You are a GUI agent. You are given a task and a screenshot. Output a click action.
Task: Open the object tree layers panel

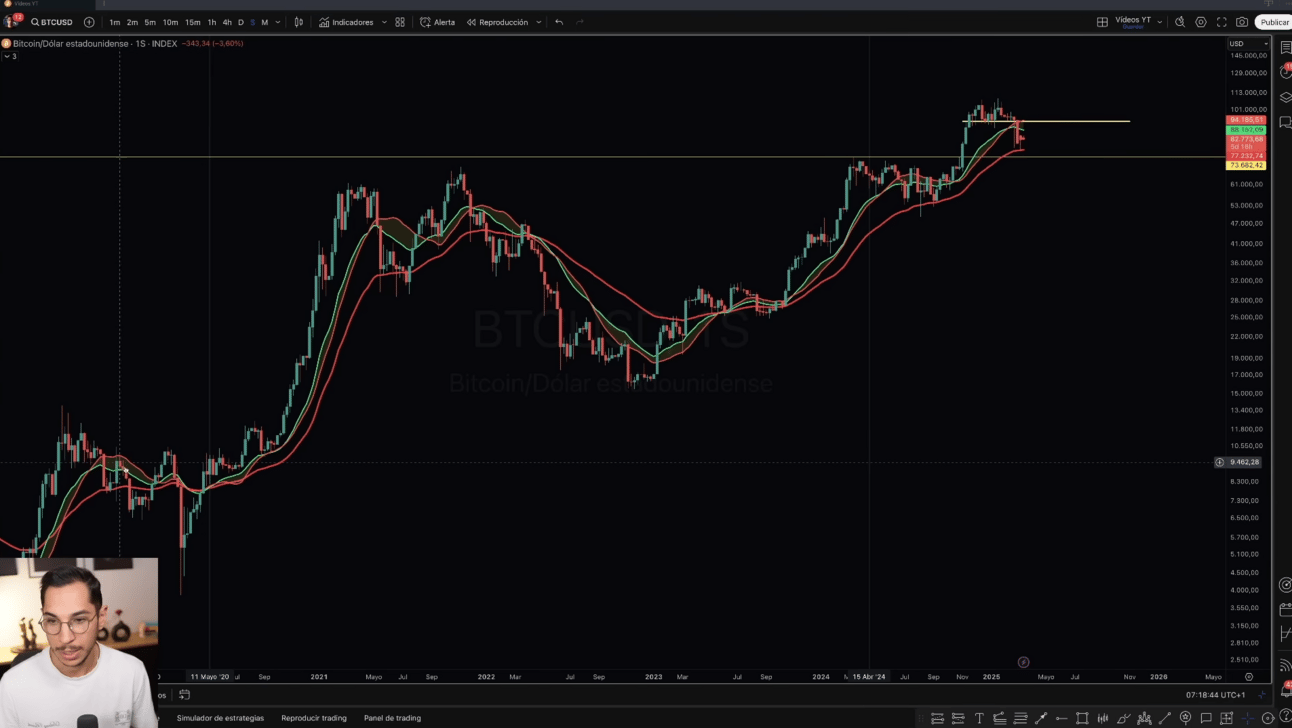coord(1285,97)
